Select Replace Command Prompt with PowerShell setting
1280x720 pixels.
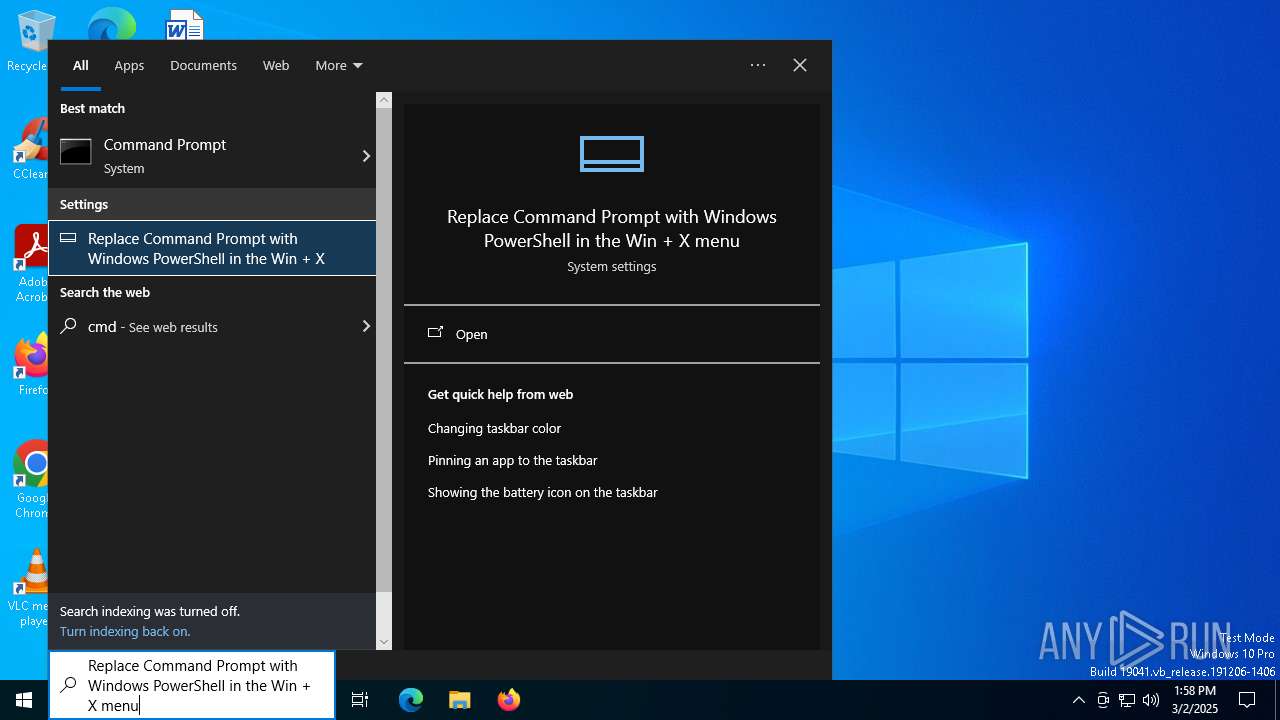pyautogui.click(x=212, y=248)
